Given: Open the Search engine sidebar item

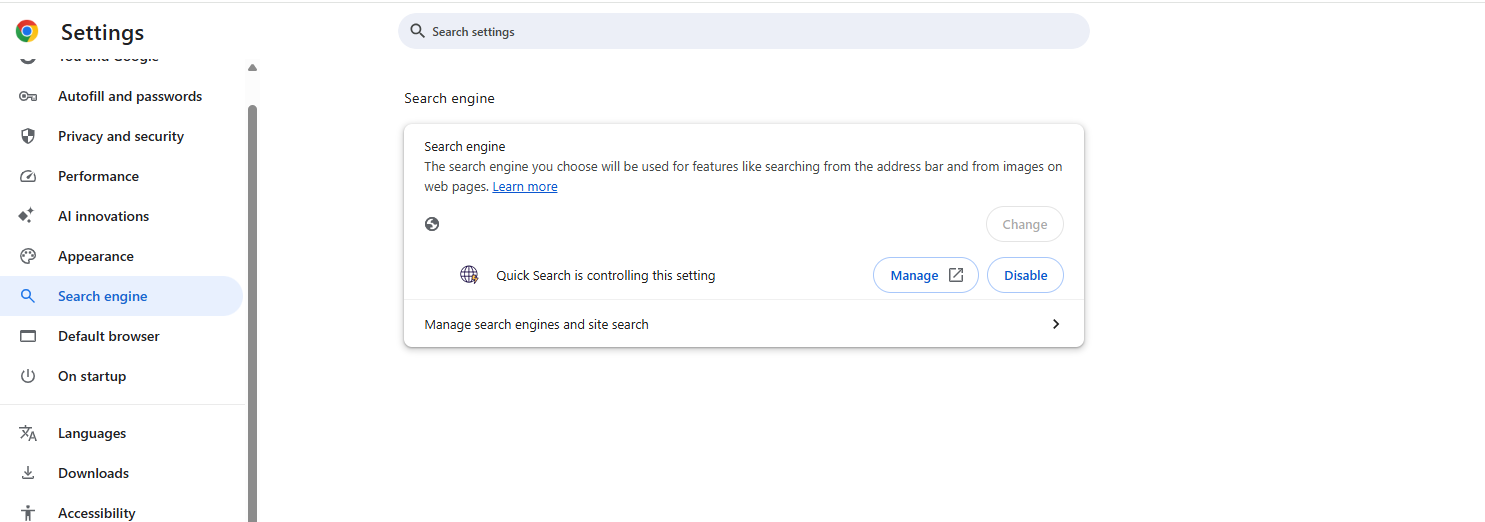Looking at the screenshot, I should click(x=103, y=296).
